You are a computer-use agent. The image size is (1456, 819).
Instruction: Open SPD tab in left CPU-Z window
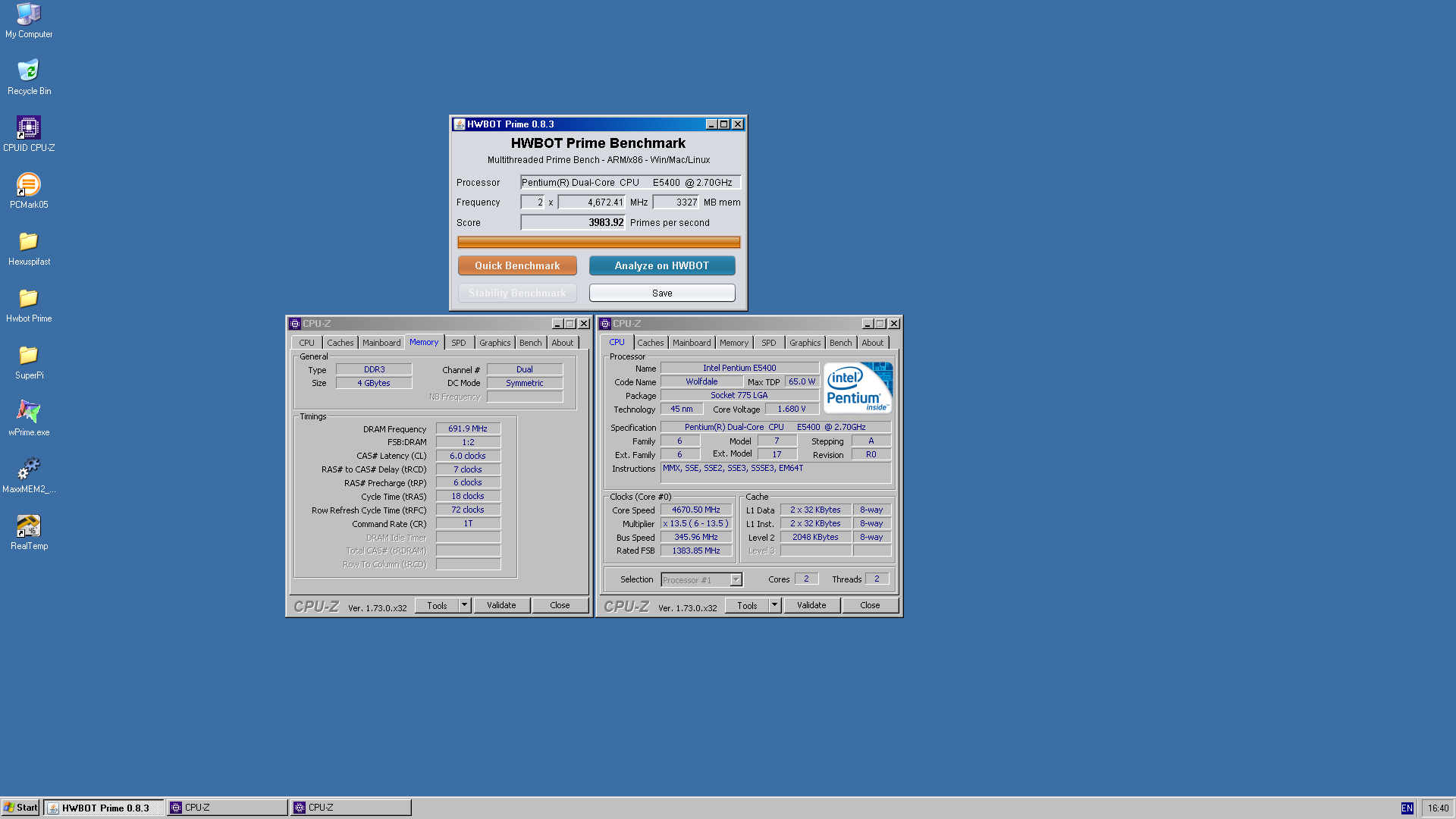[x=459, y=343]
